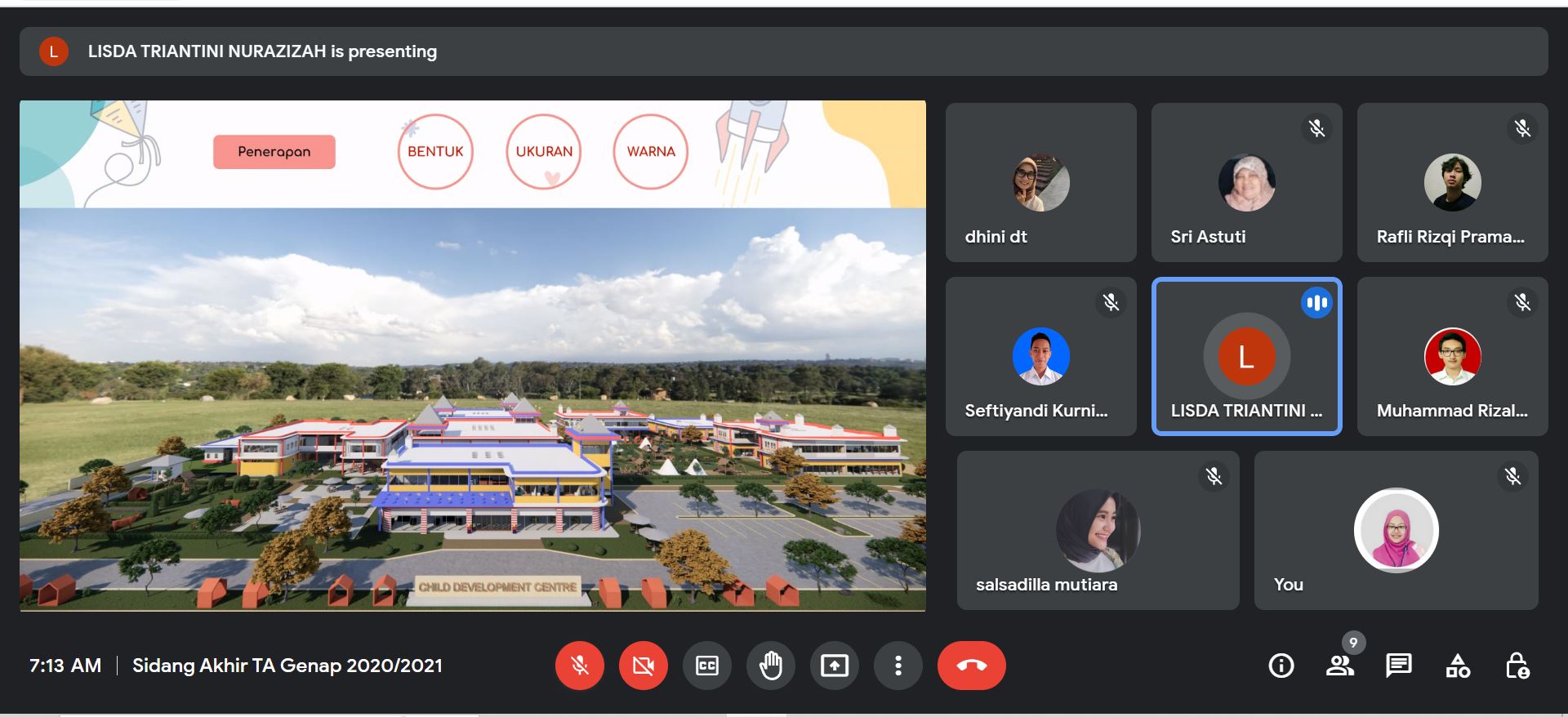The image size is (1568, 717).
Task: Click the presenter's L avatar in the banner
Action: coord(54,51)
